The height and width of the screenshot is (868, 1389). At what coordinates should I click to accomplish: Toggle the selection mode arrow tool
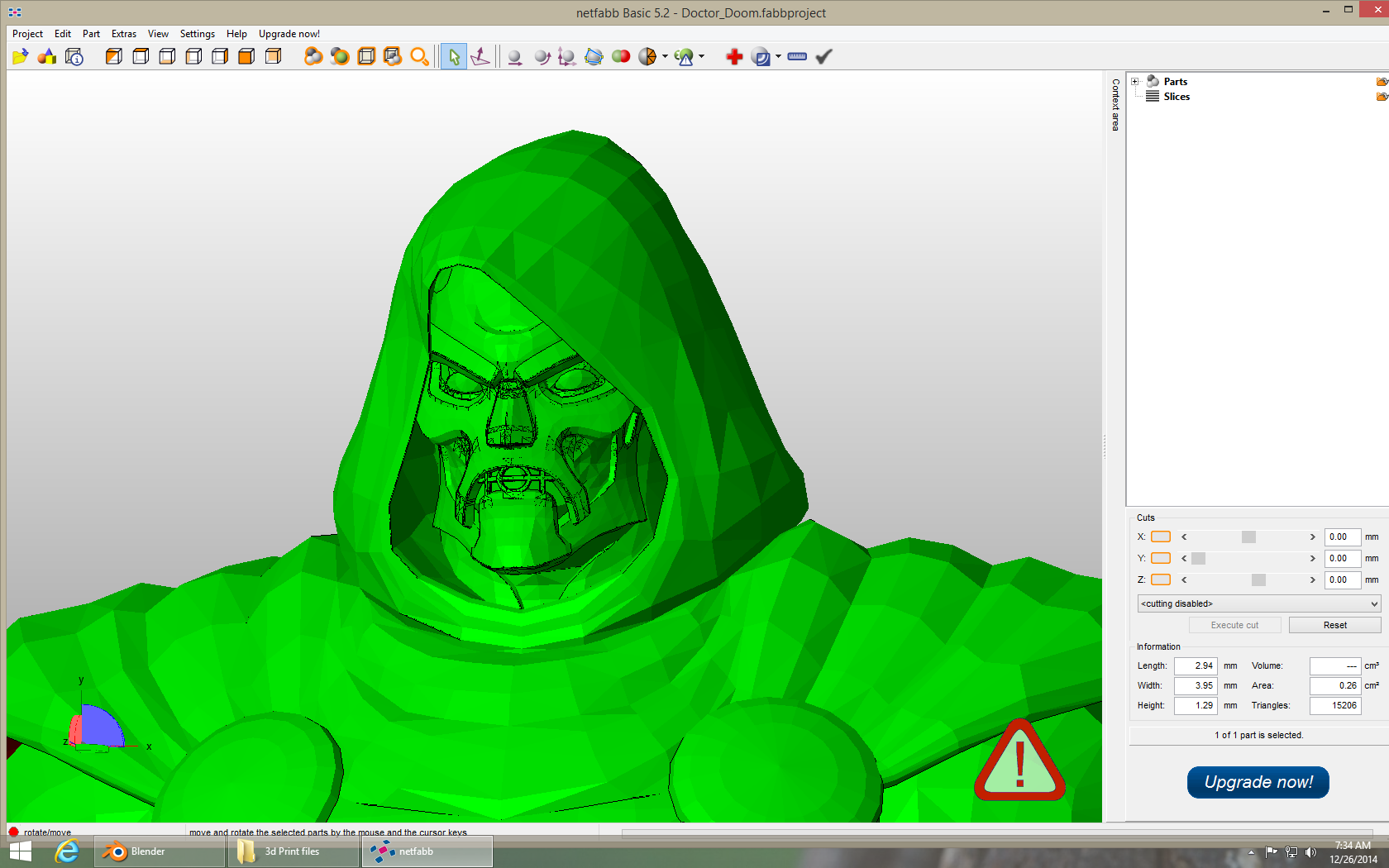tap(453, 56)
